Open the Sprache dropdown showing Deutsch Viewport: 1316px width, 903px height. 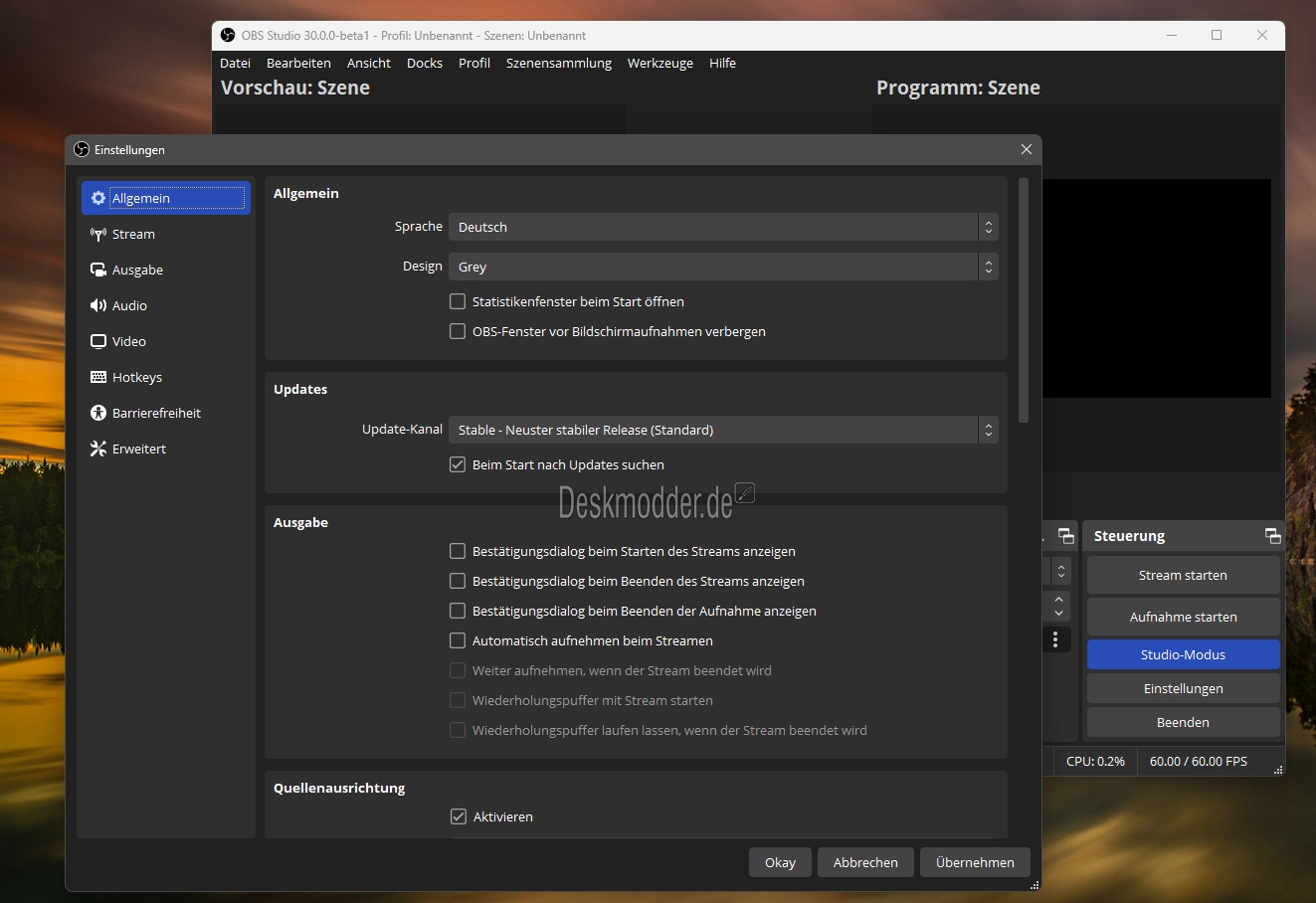[723, 227]
